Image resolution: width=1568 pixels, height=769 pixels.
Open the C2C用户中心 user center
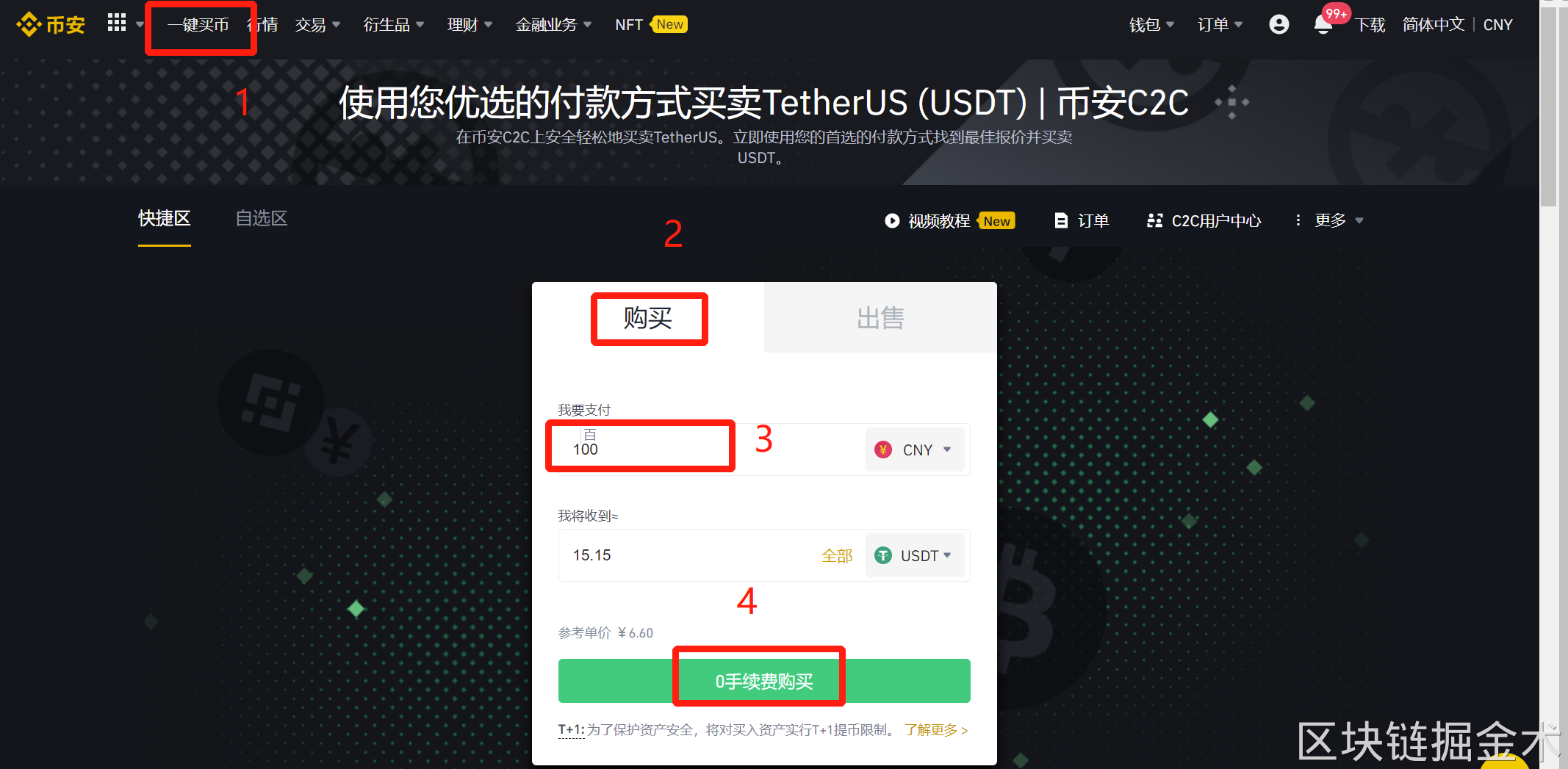click(x=1204, y=220)
